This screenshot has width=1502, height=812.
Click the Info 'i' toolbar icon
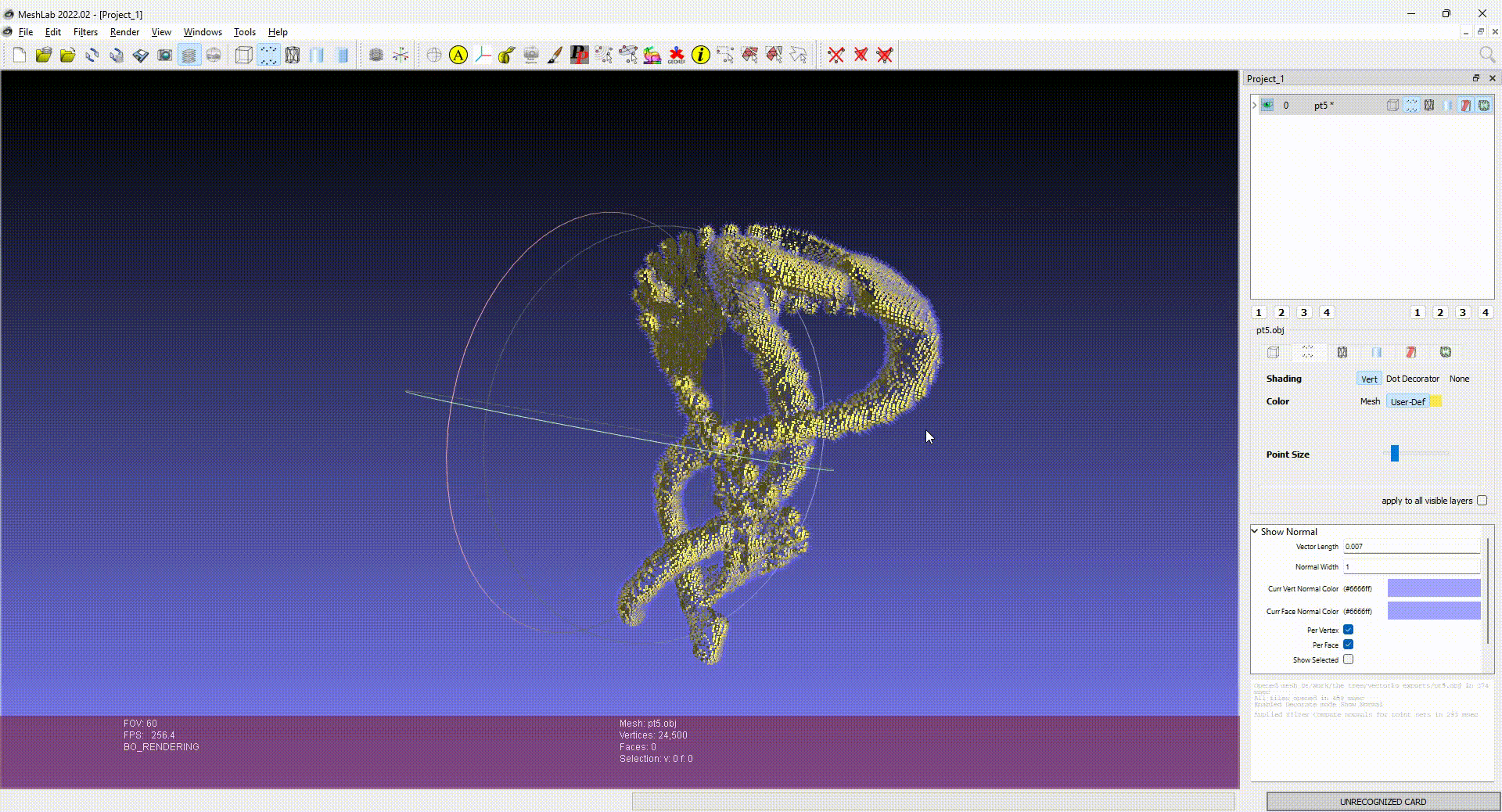700,55
